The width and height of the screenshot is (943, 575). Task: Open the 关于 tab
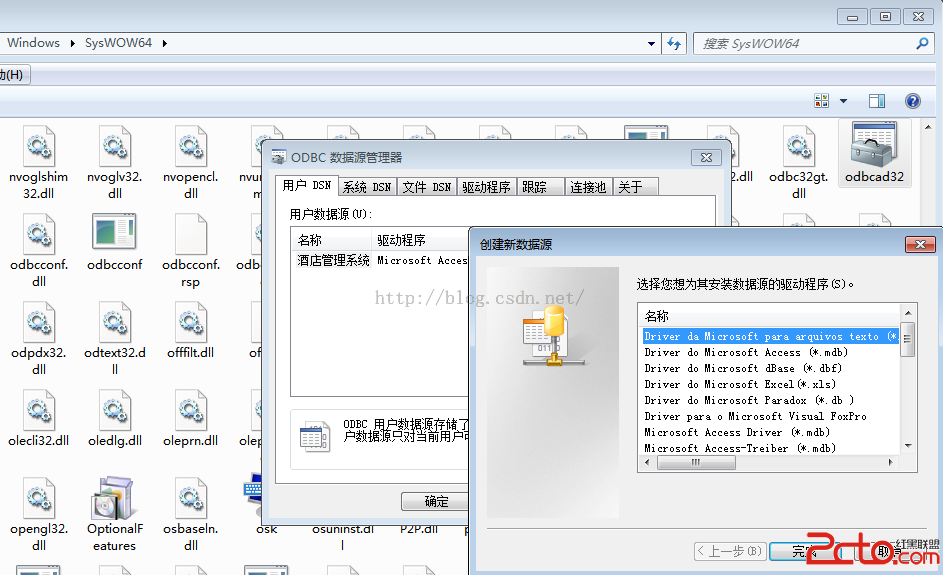[x=635, y=187]
